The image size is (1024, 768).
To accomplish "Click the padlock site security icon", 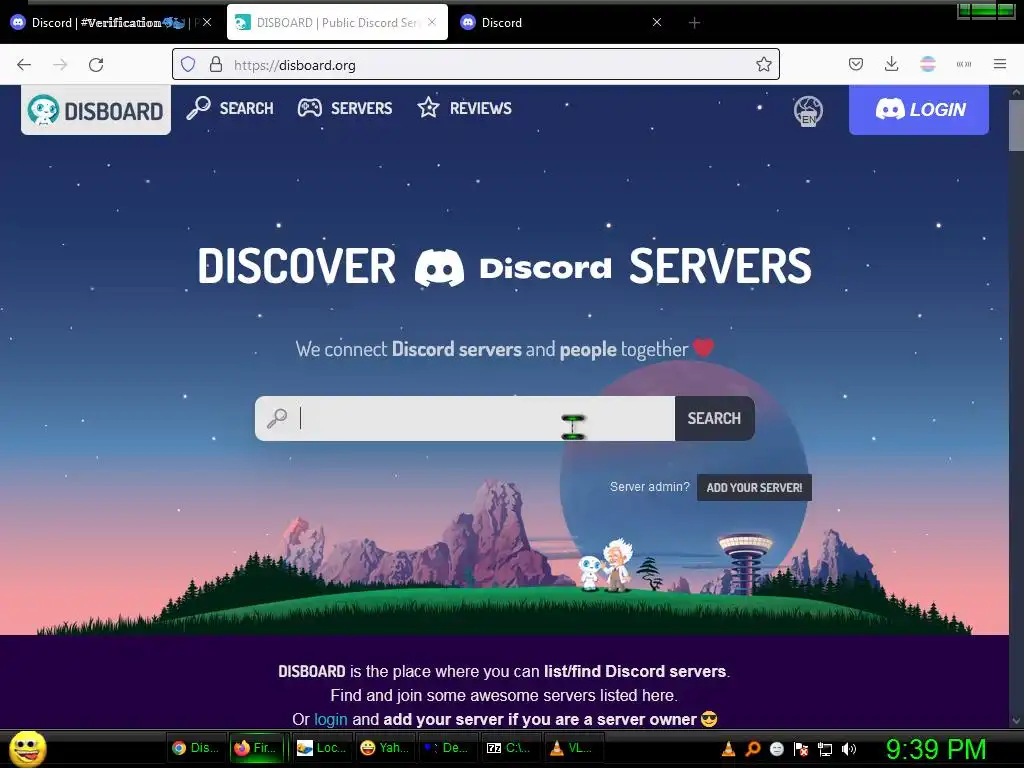I will tap(216, 65).
